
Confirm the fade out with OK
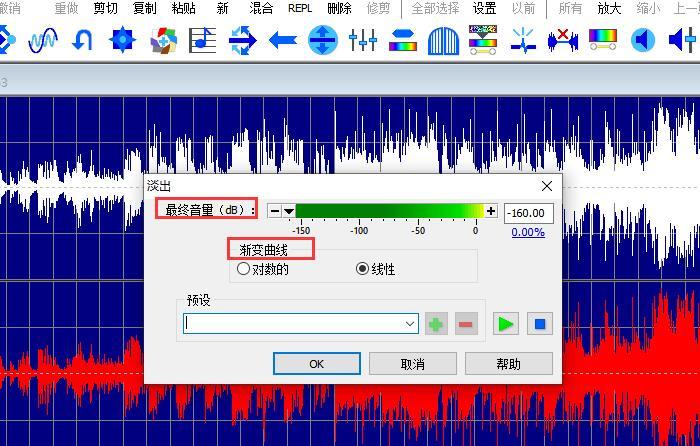click(x=317, y=364)
